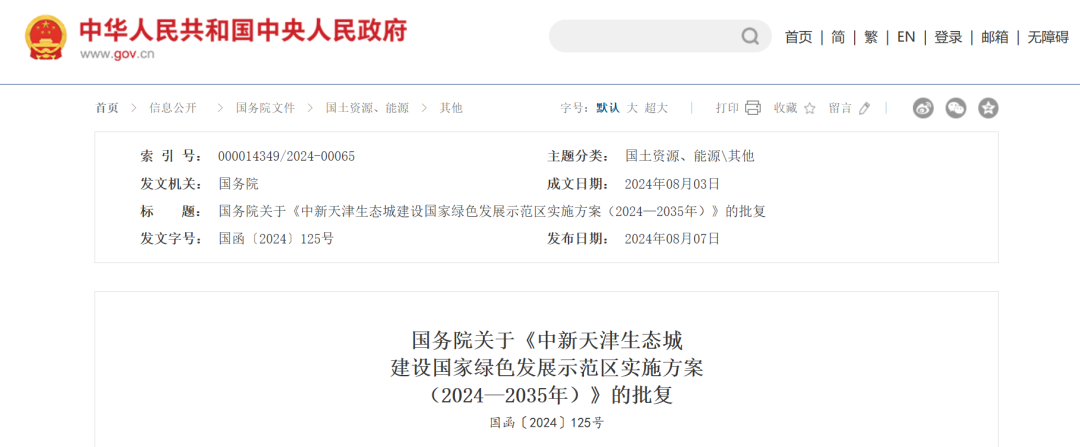Share to Weibo icon

[x=923, y=108]
